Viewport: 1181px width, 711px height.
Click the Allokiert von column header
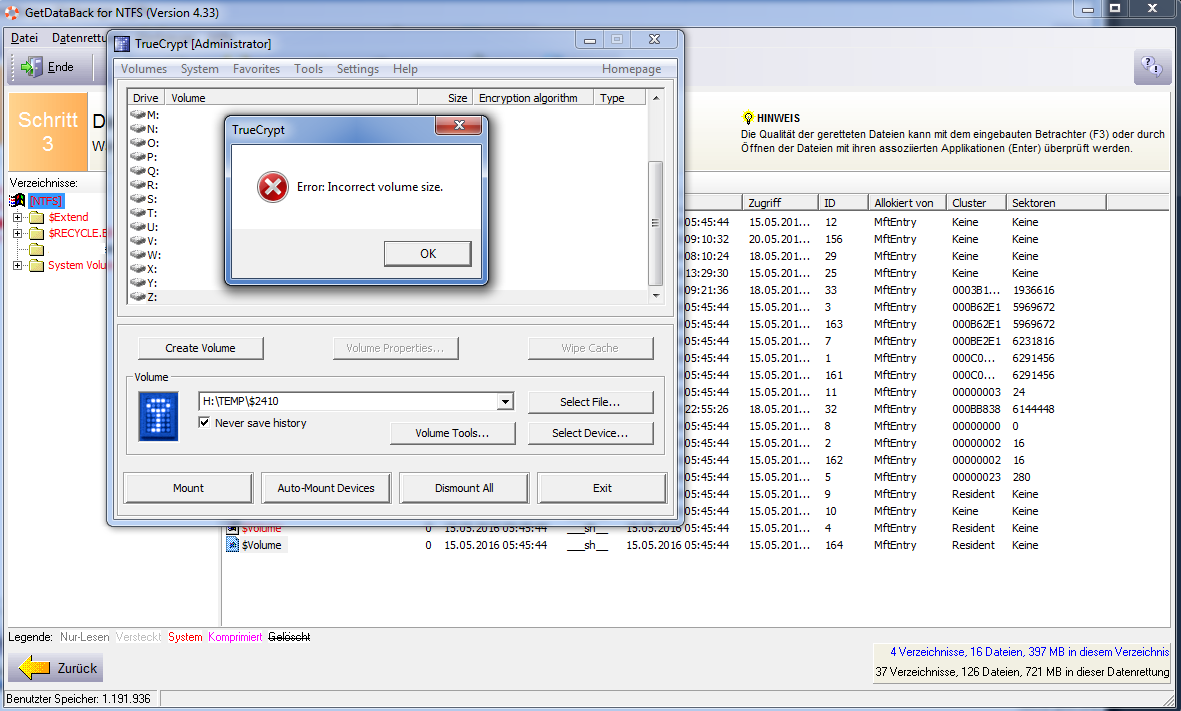point(907,203)
